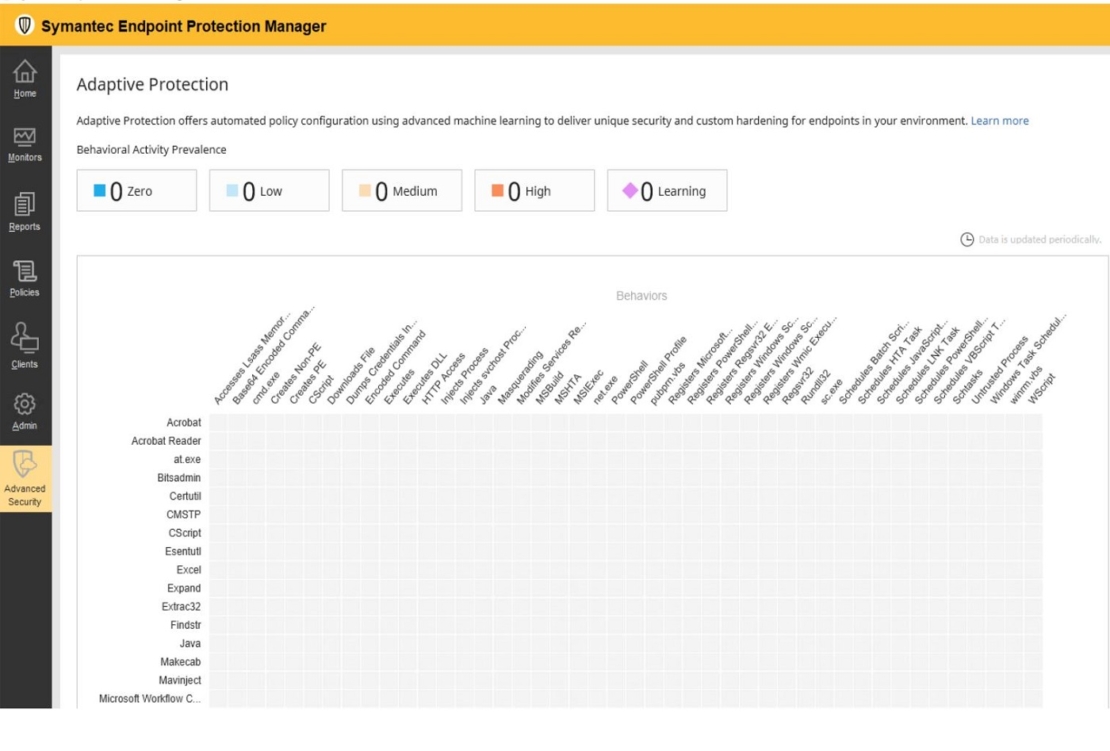
Task: Filter by Zero prevalence tile
Action: [x=137, y=191]
